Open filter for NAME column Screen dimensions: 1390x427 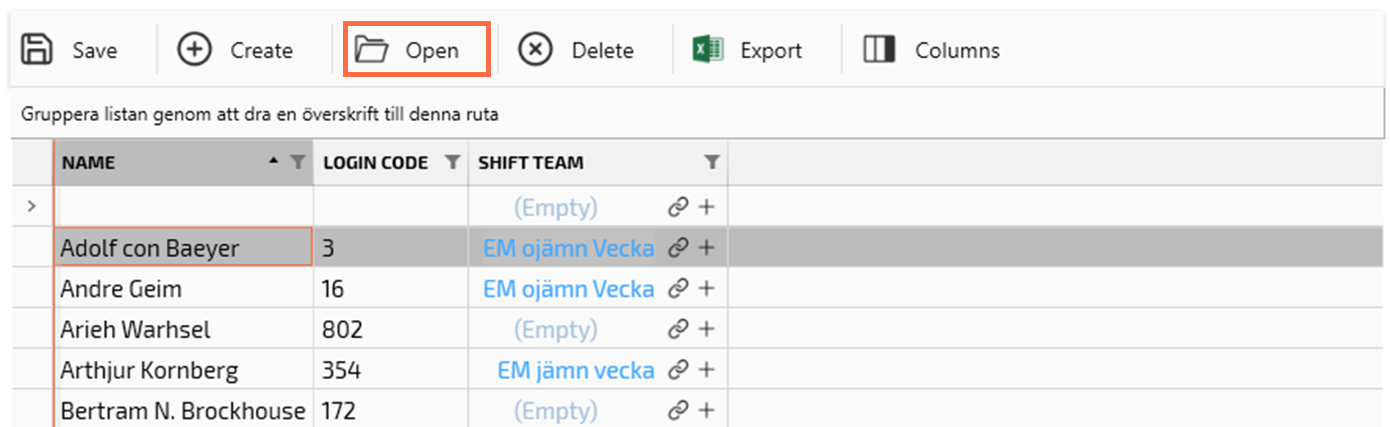[297, 162]
